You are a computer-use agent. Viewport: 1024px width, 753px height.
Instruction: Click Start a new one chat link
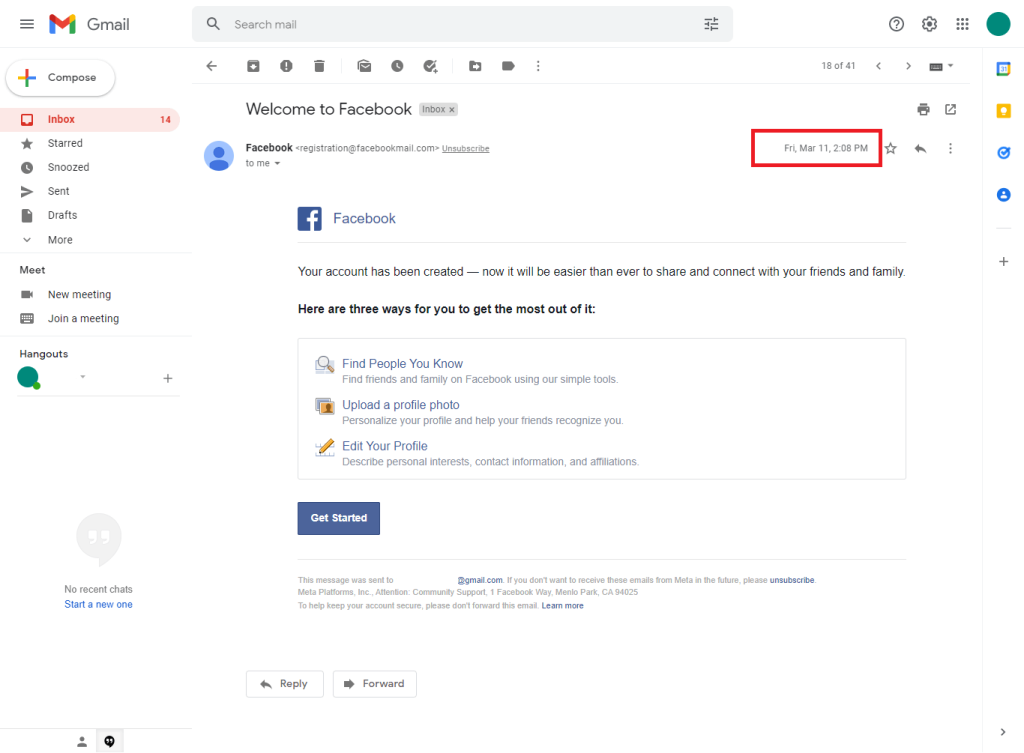point(98,605)
